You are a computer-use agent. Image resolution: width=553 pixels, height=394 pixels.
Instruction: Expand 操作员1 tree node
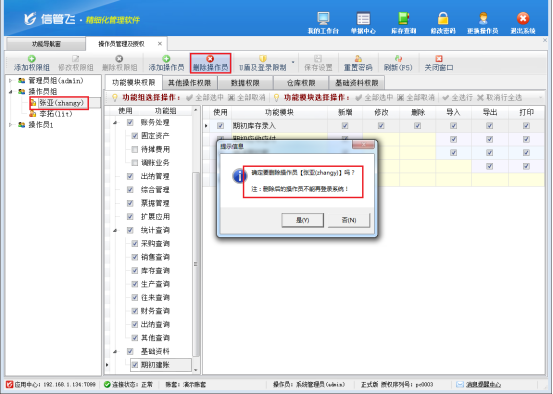pyautogui.click(x=11, y=125)
